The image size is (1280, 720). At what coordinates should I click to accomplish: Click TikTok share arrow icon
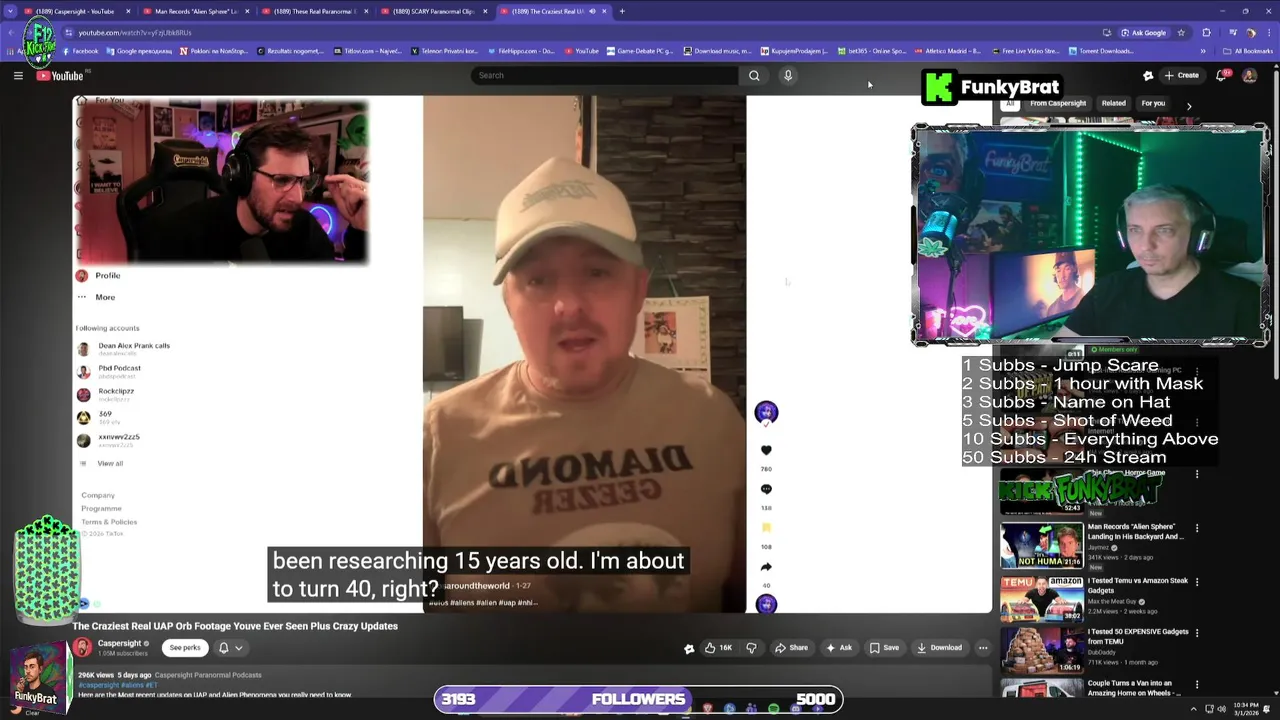click(x=766, y=567)
